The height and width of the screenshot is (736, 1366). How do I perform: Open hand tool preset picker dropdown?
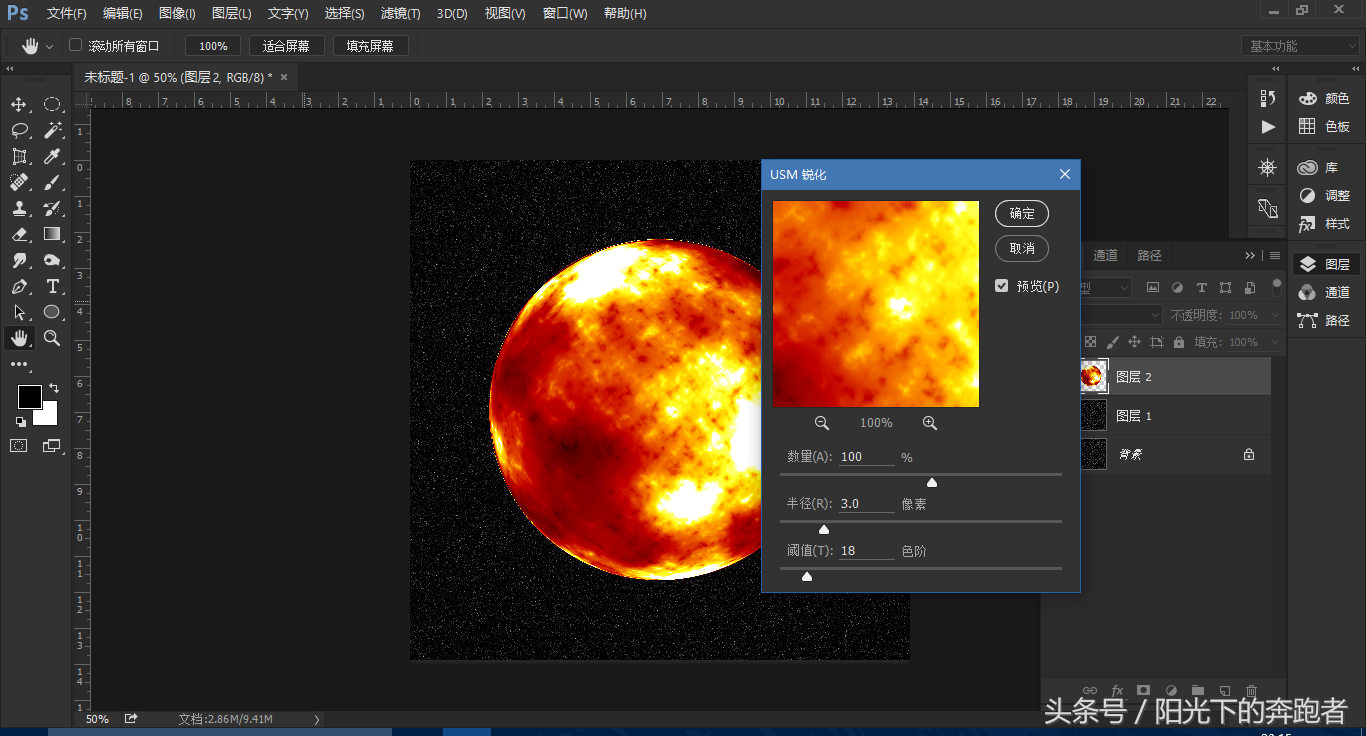pyautogui.click(x=49, y=46)
